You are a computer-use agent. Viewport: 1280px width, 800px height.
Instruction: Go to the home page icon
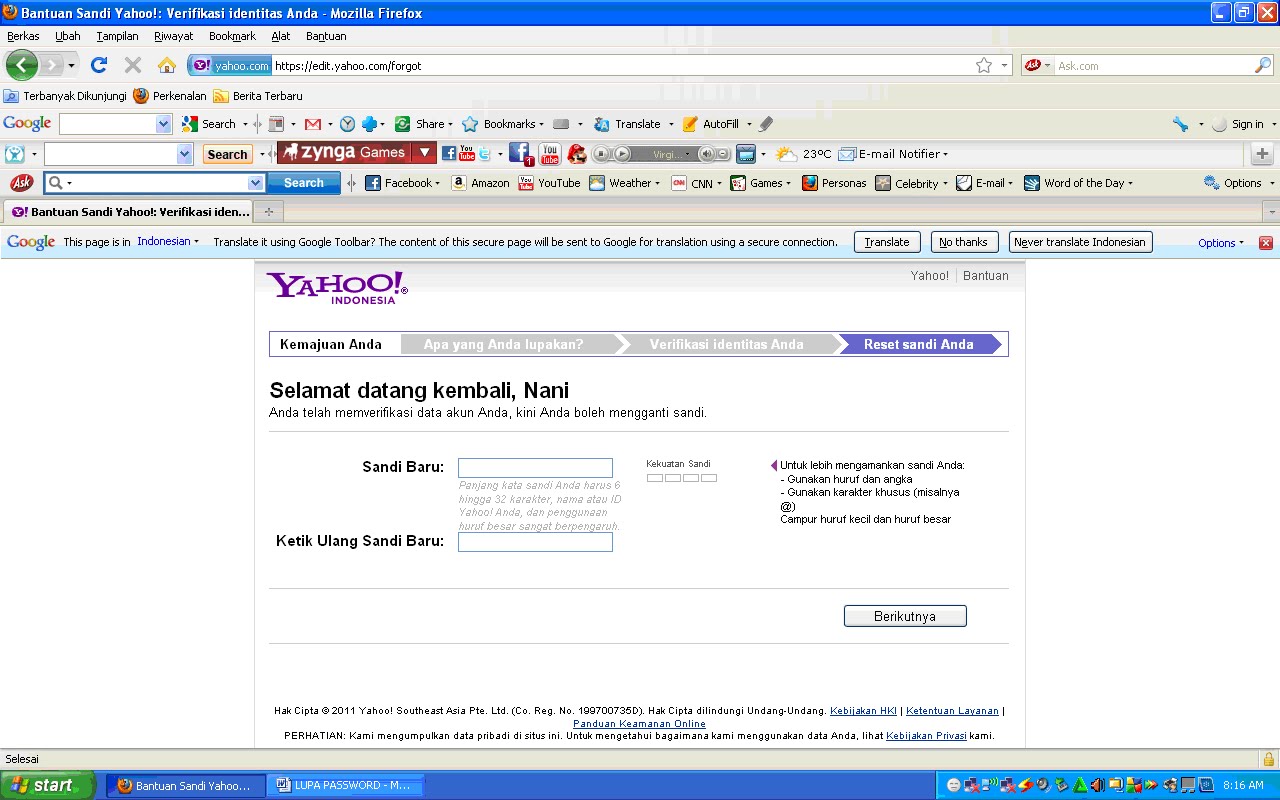167,65
